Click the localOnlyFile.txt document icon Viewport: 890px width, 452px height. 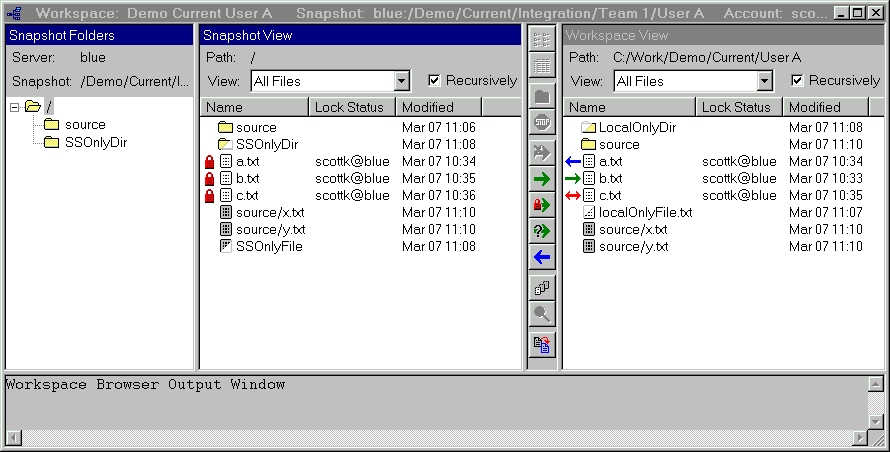[x=589, y=212]
